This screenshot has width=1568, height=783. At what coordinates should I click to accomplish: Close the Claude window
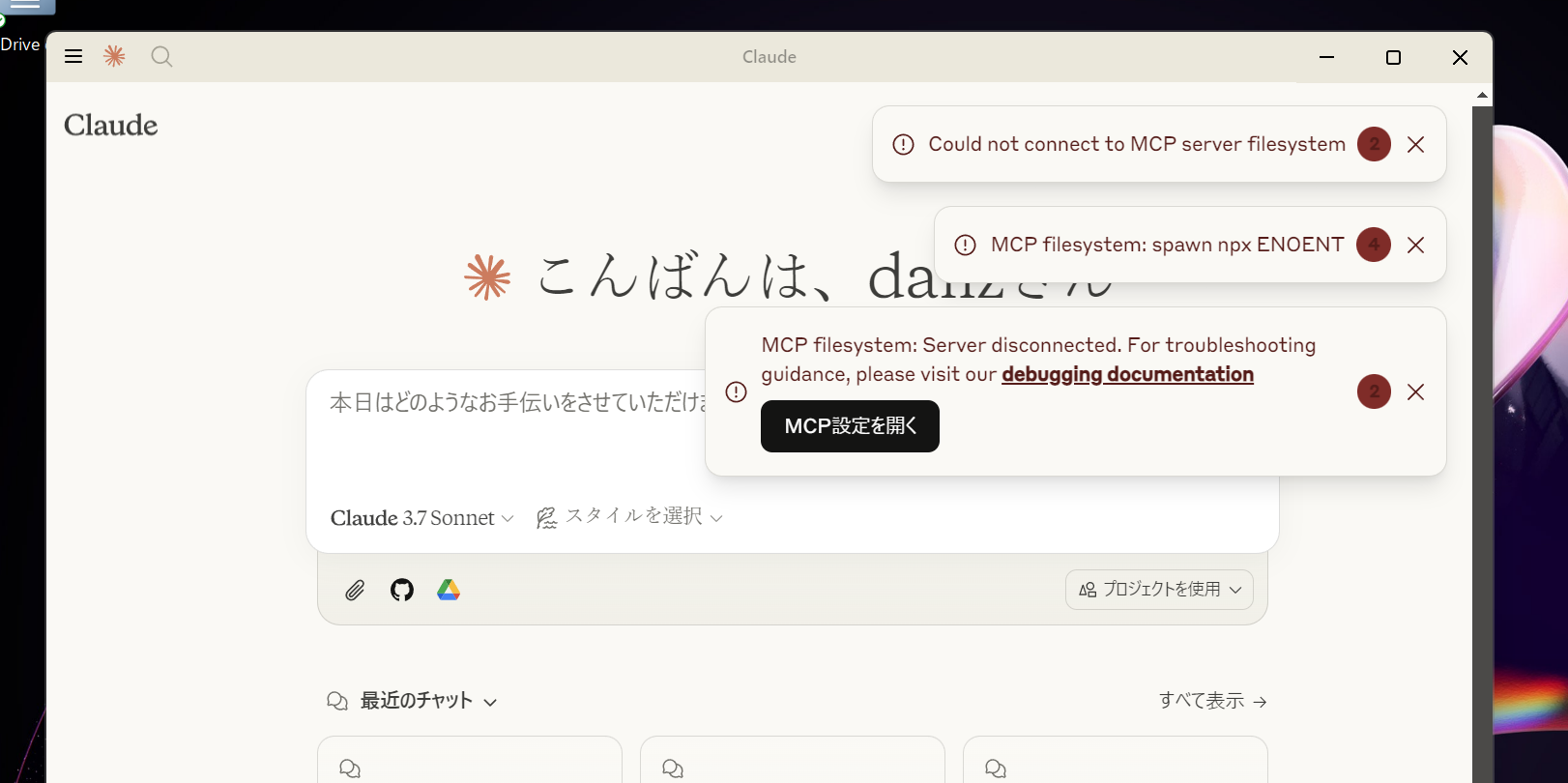click(1460, 57)
